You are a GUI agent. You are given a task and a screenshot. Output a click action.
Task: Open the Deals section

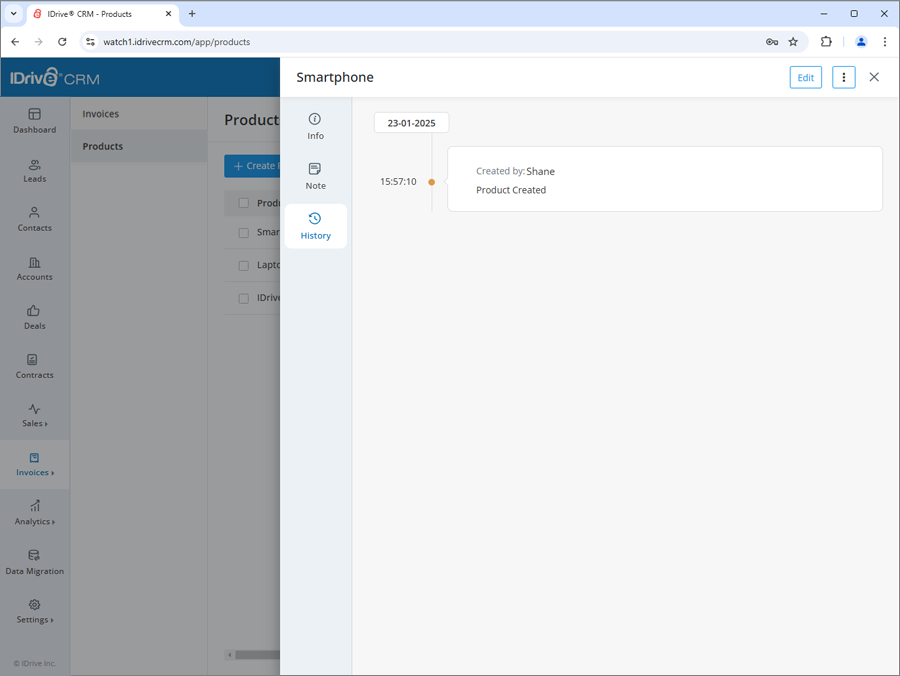(34, 319)
